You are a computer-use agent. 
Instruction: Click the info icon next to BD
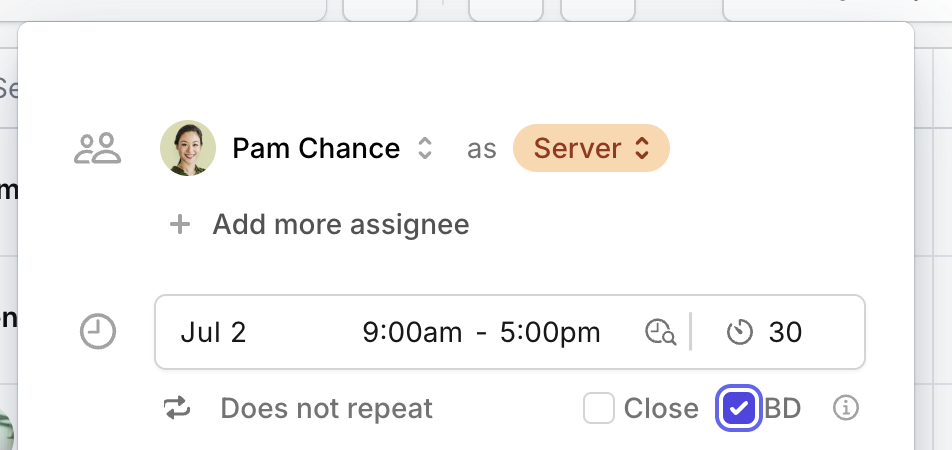click(x=846, y=408)
